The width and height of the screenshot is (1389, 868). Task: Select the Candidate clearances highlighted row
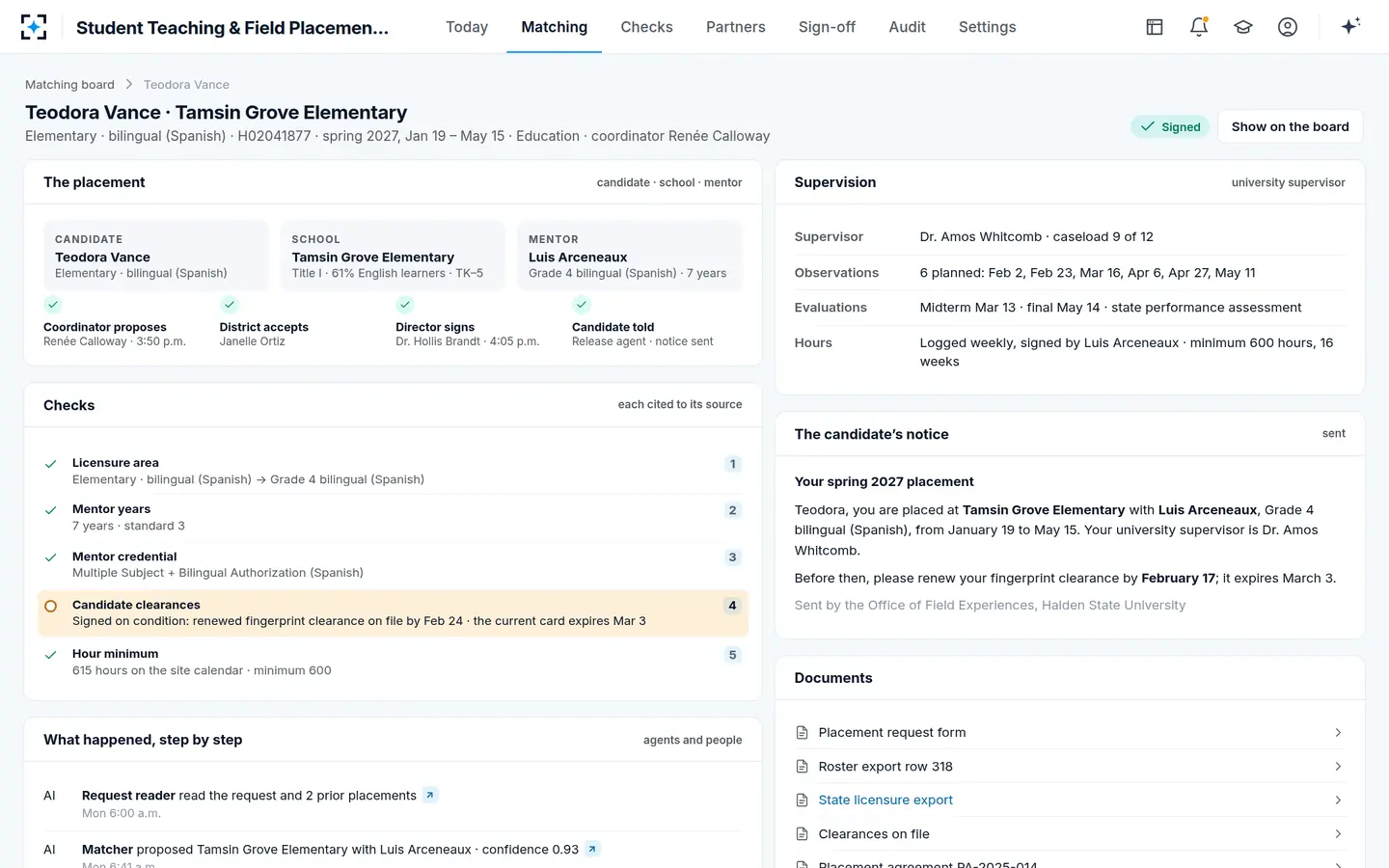(x=393, y=613)
